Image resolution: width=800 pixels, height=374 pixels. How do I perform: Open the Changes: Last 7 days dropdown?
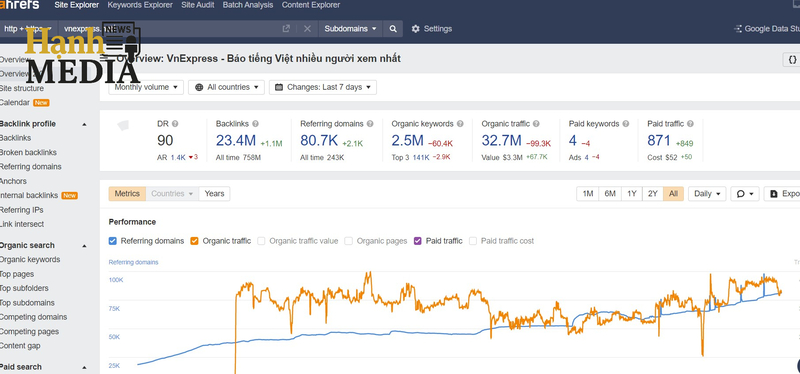pos(323,87)
